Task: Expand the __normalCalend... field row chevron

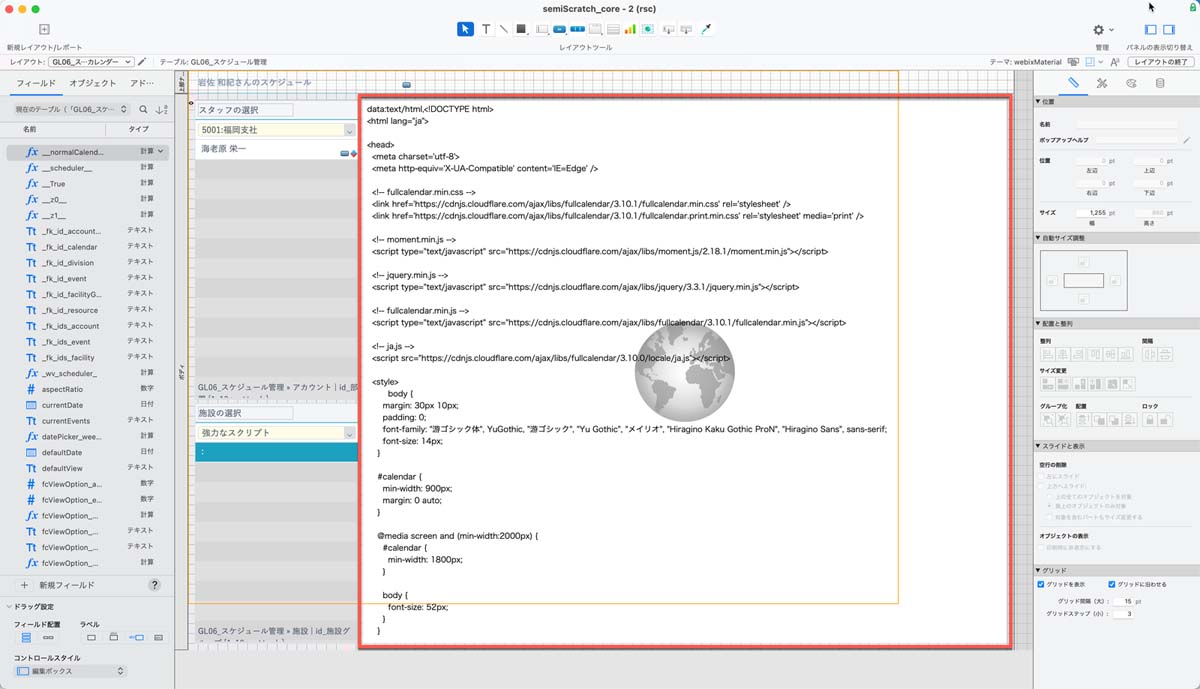Action: pos(162,152)
